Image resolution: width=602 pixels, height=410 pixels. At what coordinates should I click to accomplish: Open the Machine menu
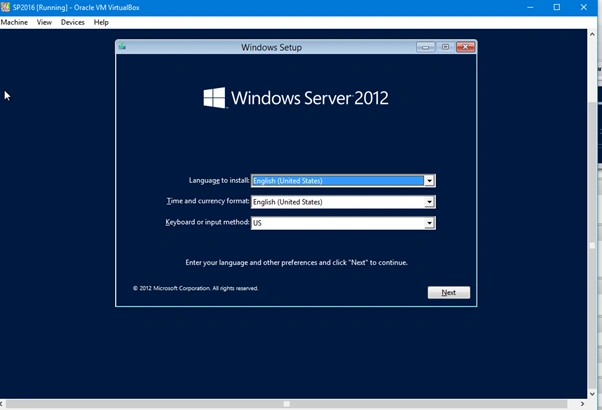(14, 22)
